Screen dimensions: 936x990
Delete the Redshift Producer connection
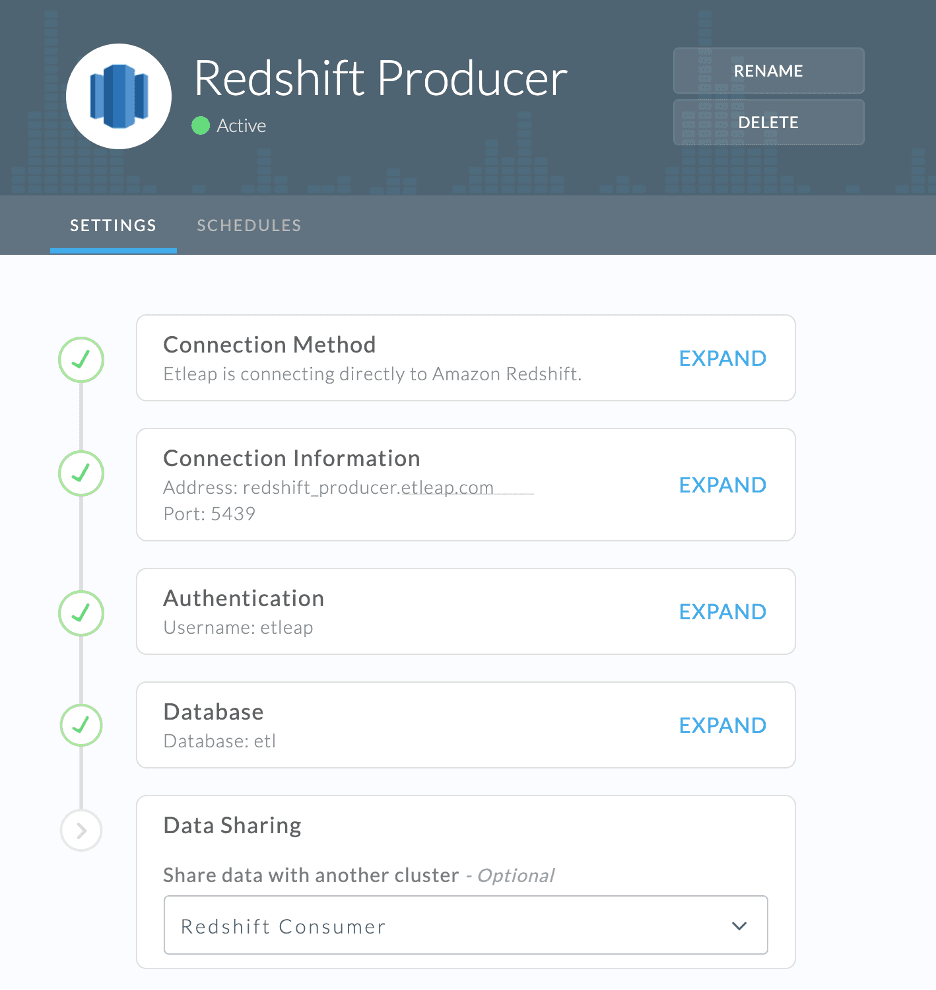(769, 122)
